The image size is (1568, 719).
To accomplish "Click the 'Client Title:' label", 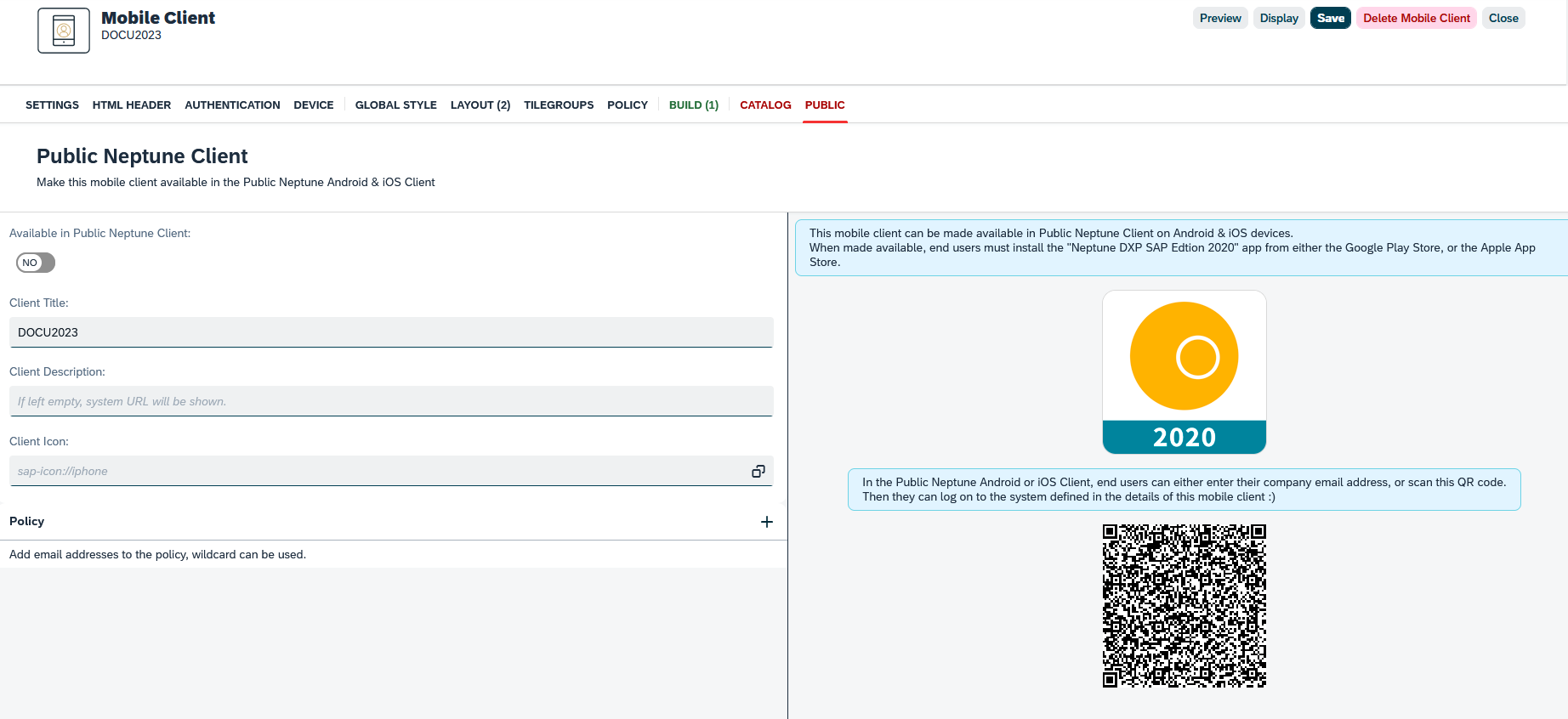I will click(39, 303).
